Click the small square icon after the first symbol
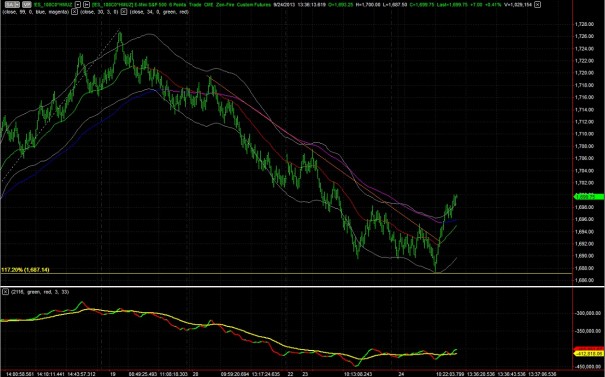Viewport: 605px width, 377px height. [78, 5]
